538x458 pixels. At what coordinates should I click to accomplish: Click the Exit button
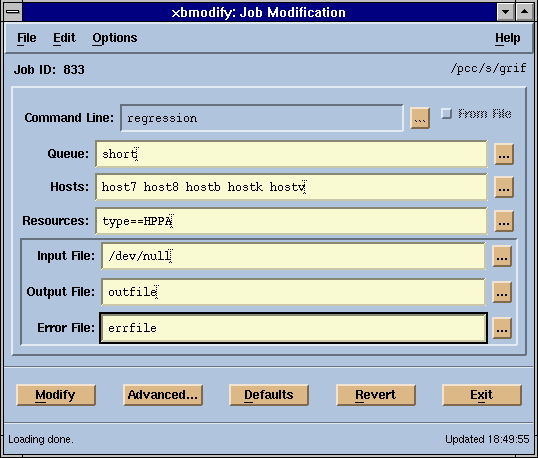point(482,395)
